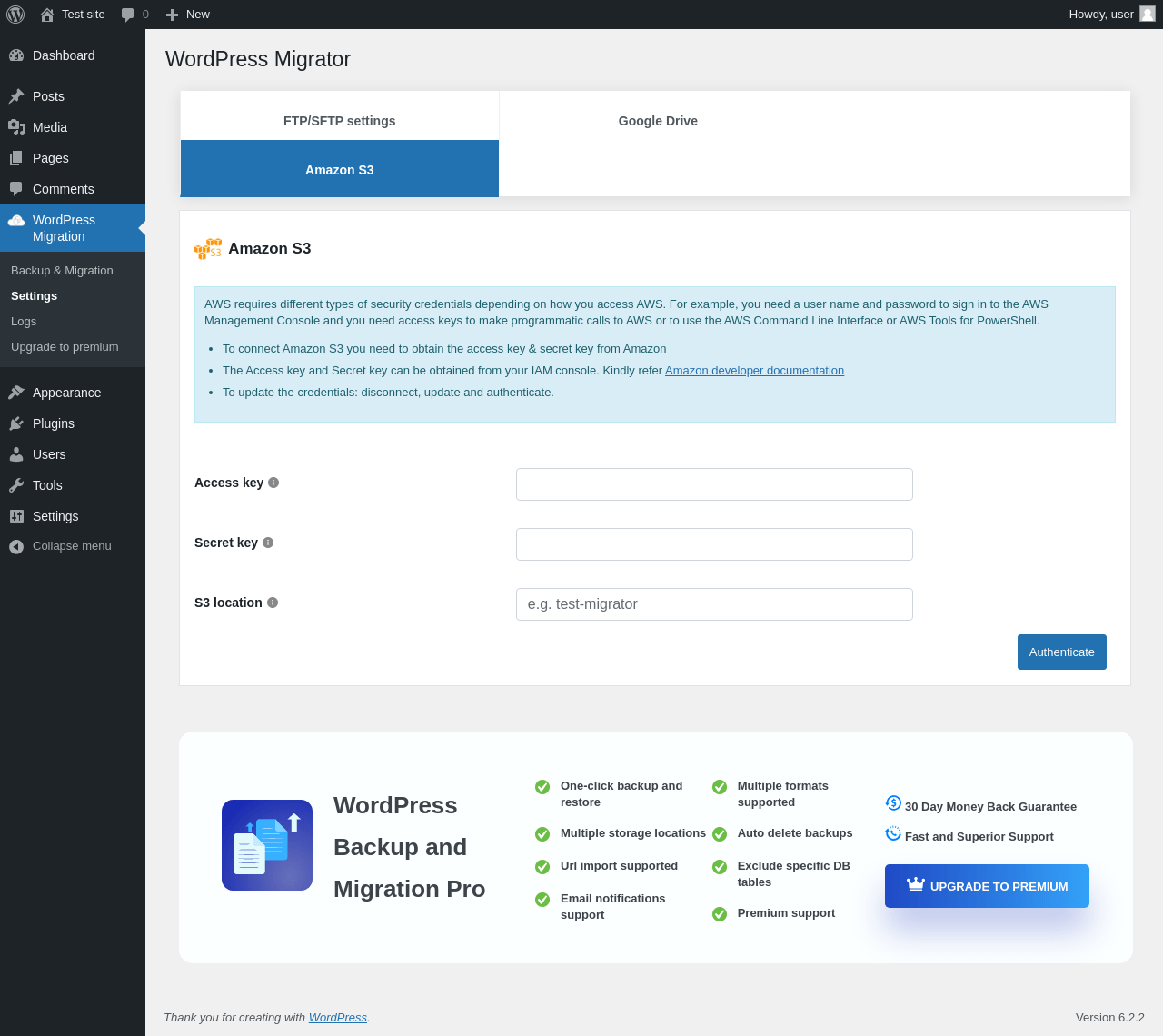The height and width of the screenshot is (1036, 1163).
Task: Click the "Version 6.2.2" footer text
Action: click(x=1110, y=1018)
